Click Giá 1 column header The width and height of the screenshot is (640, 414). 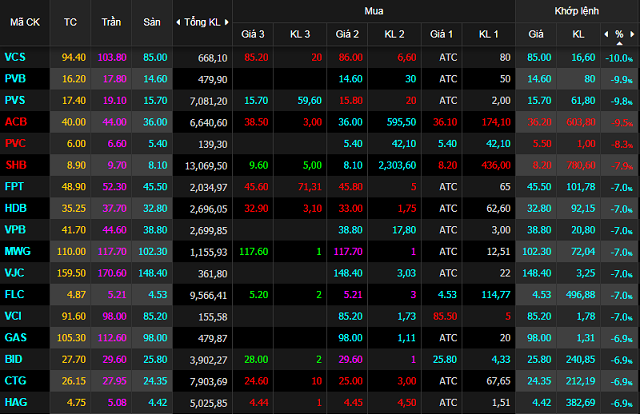(441, 35)
